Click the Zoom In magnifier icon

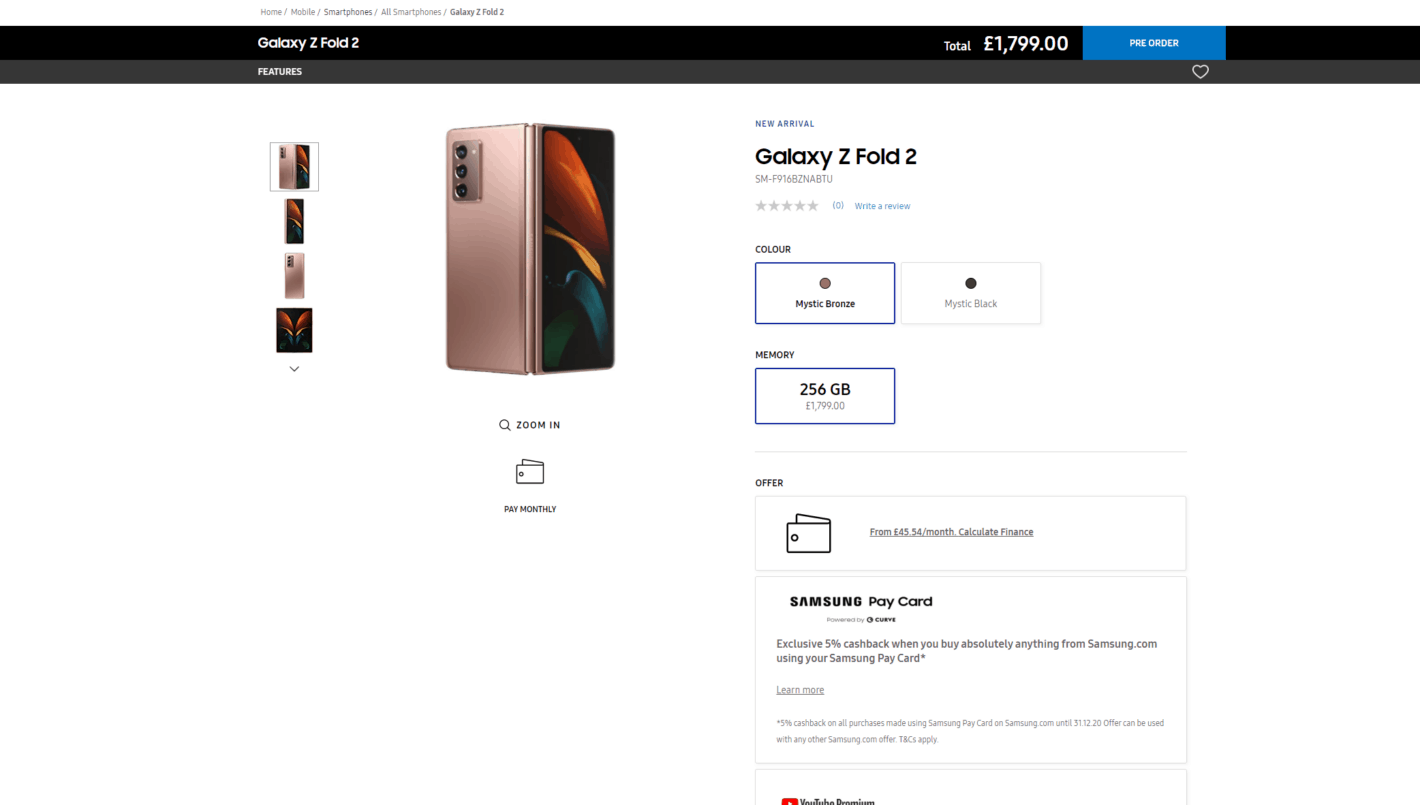click(505, 425)
